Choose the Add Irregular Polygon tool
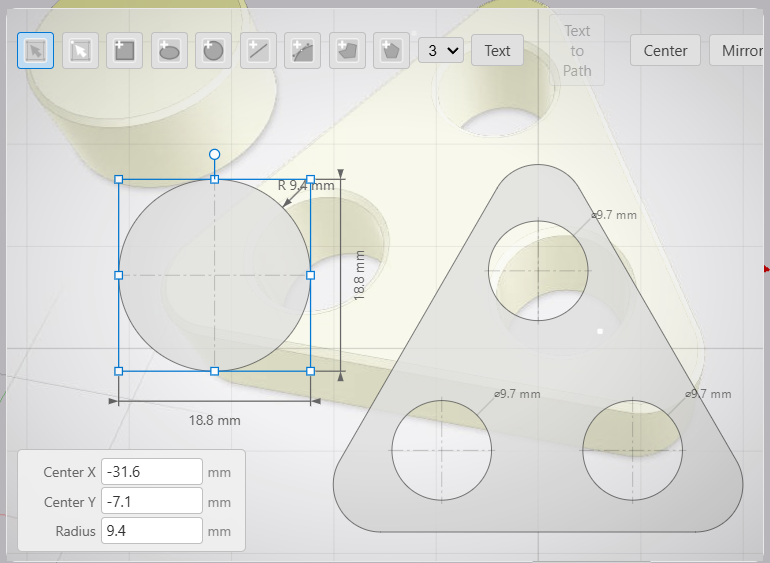 [x=347, y=51]
